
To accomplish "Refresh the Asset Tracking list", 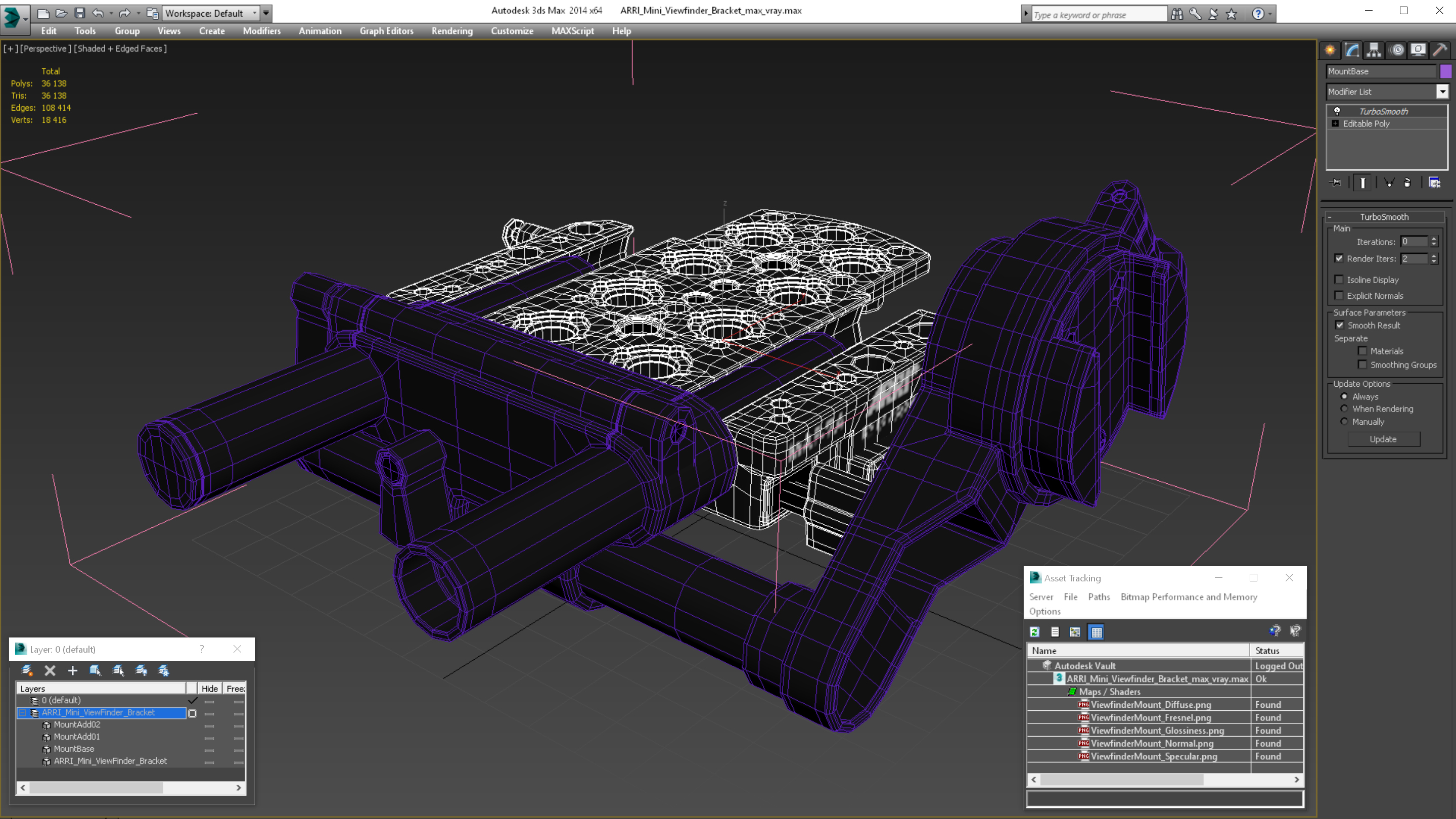I will pos(1034,632).
